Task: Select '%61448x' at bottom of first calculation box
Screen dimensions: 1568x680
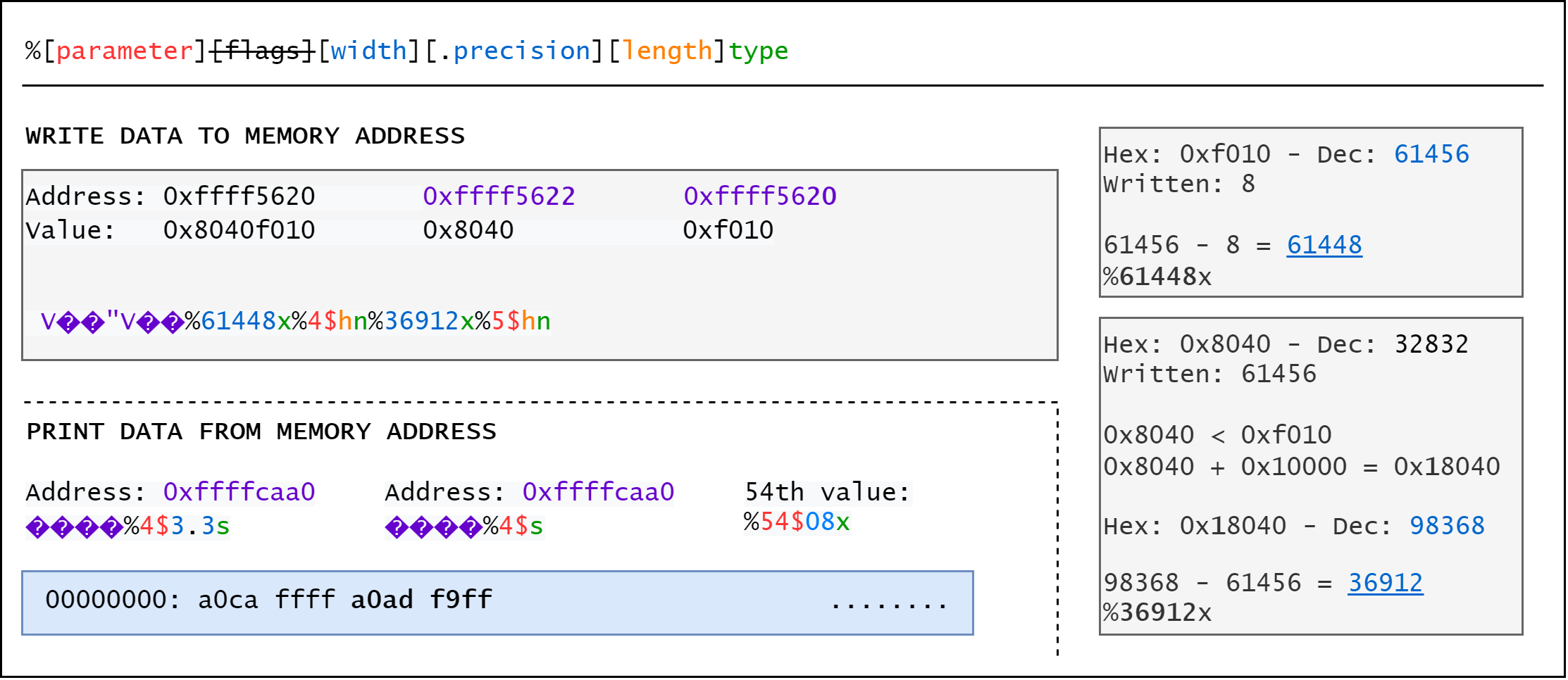Action: point(1157,277)
